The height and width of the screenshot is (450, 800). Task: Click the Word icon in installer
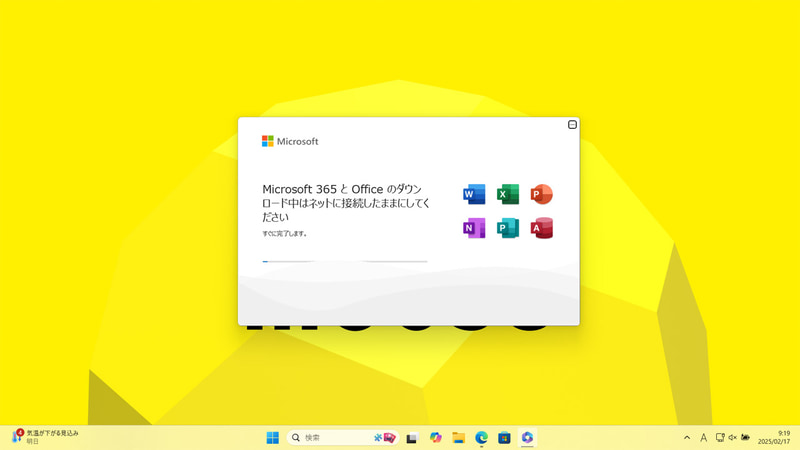tap(474, 194)
